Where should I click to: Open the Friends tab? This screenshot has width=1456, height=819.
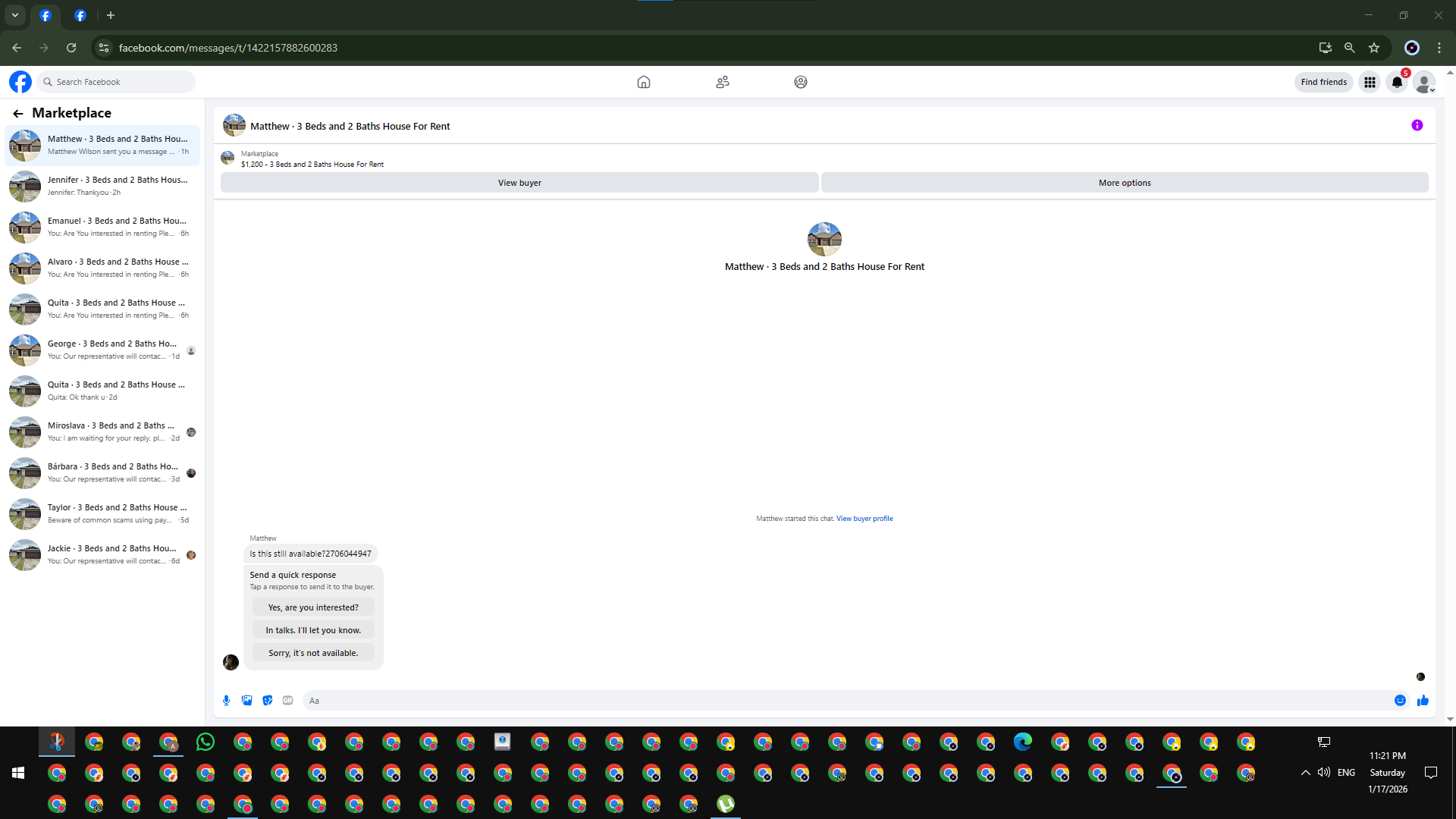coord(722,82)
